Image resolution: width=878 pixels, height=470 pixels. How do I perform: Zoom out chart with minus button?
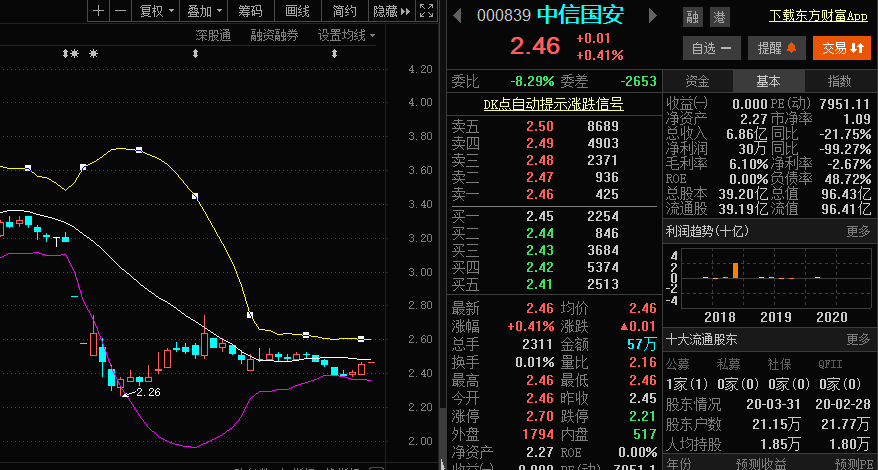coord(120,11)
